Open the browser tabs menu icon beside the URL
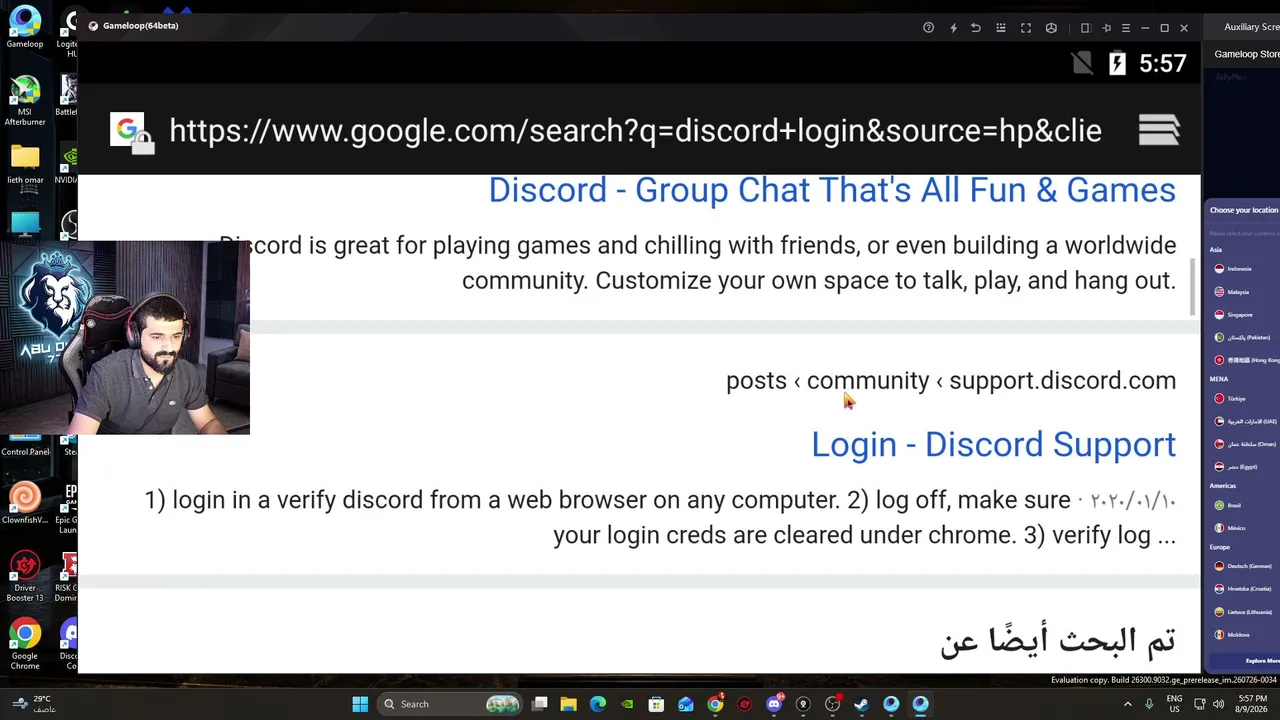Image resolution: width=1280 pixels, height=720 pixels. click(x=1159, y=130)
